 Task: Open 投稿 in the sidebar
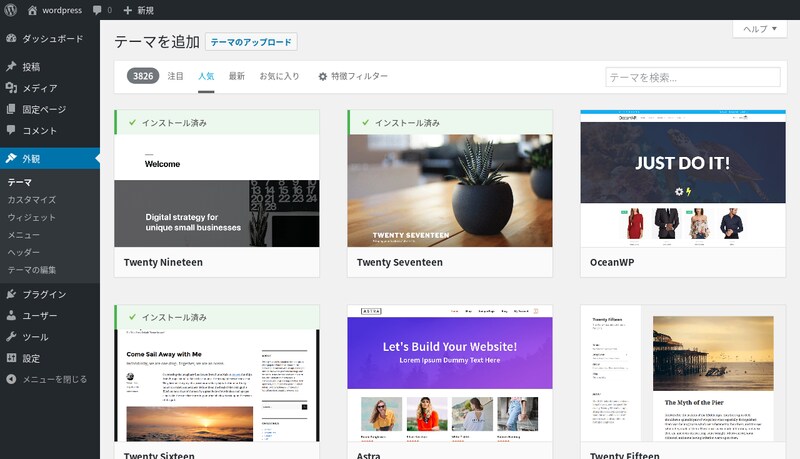coord(31,67)
